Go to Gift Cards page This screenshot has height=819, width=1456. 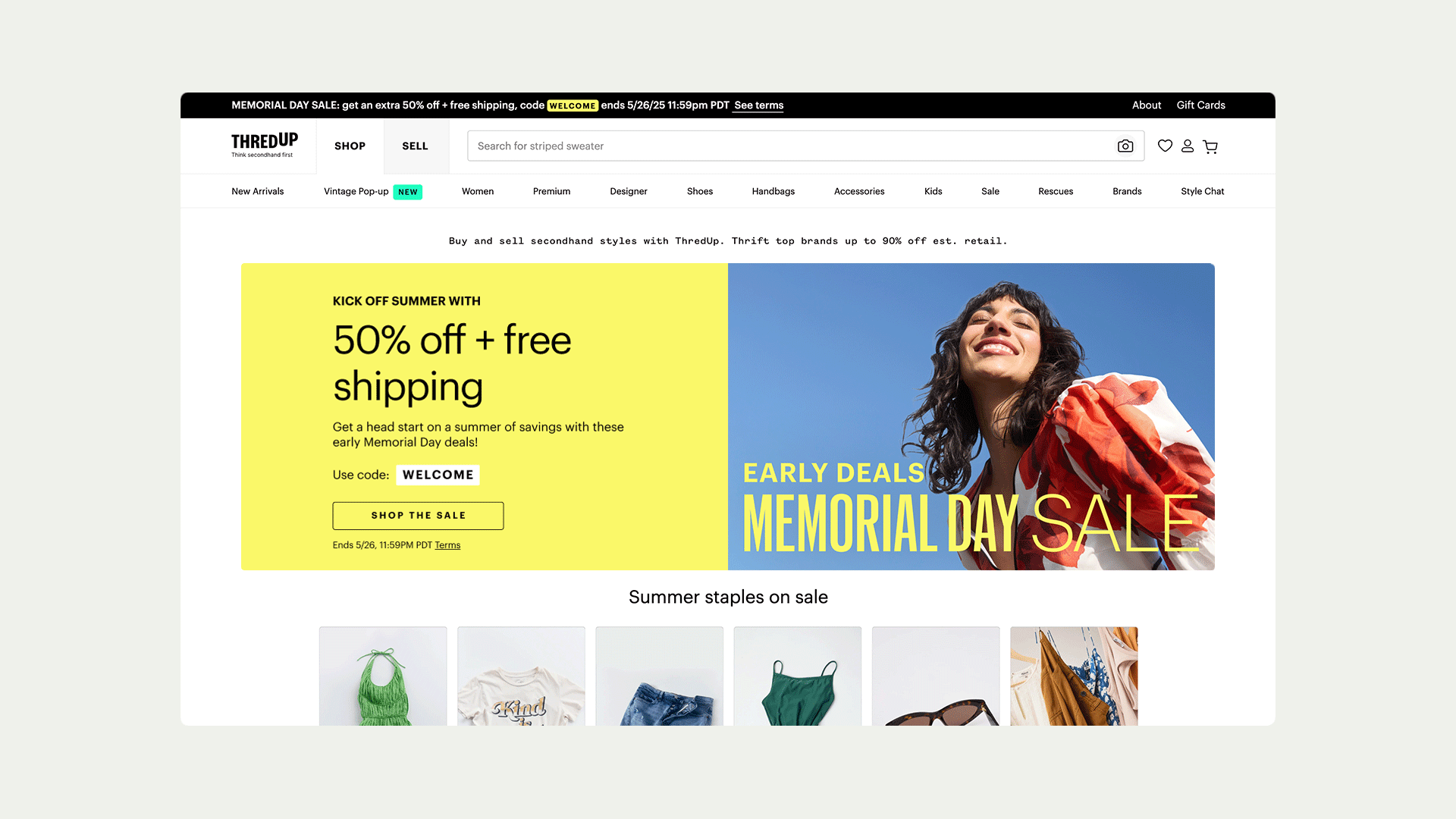[1200, 105]
